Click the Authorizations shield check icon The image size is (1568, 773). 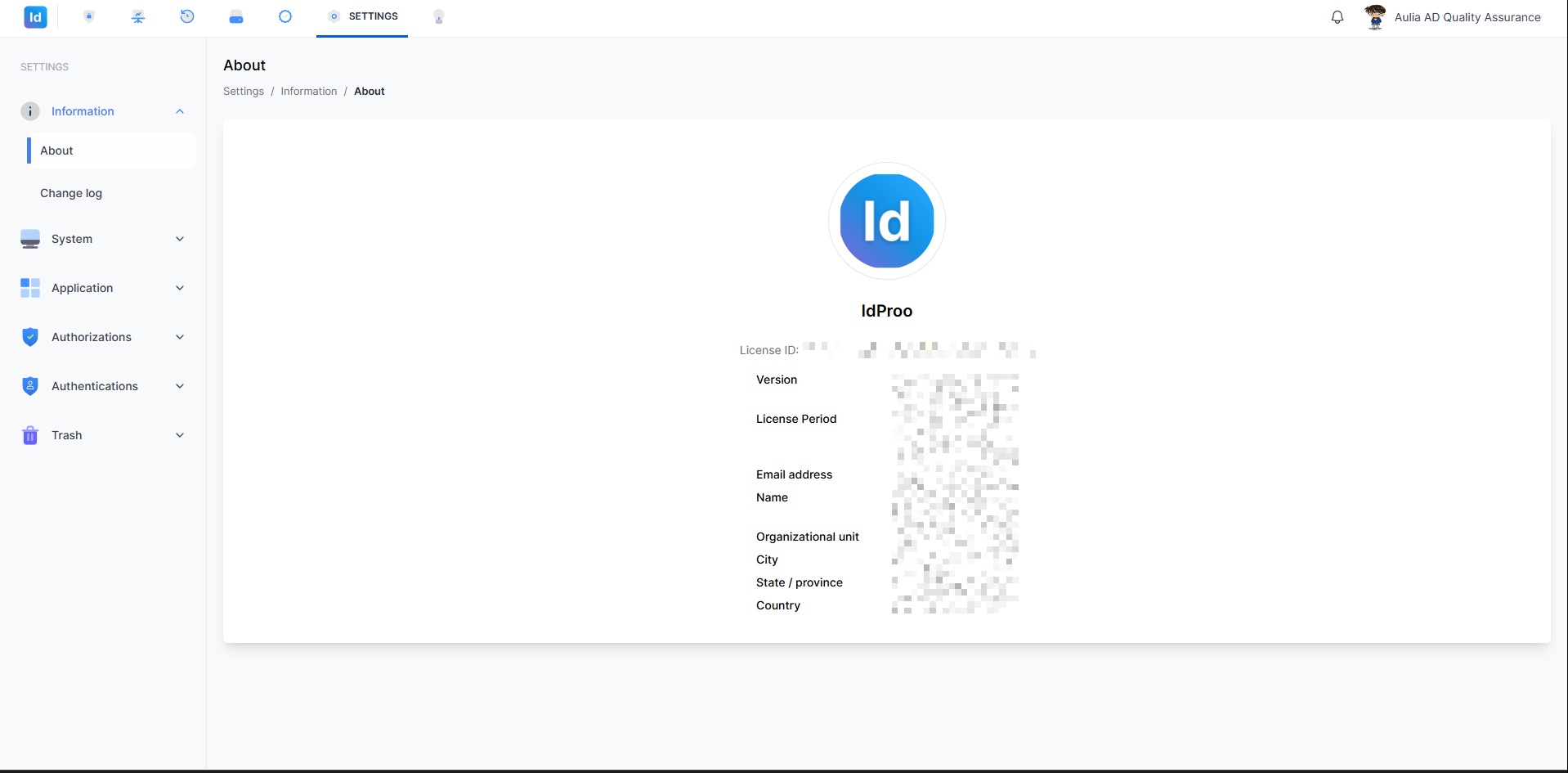pos(30,337)
